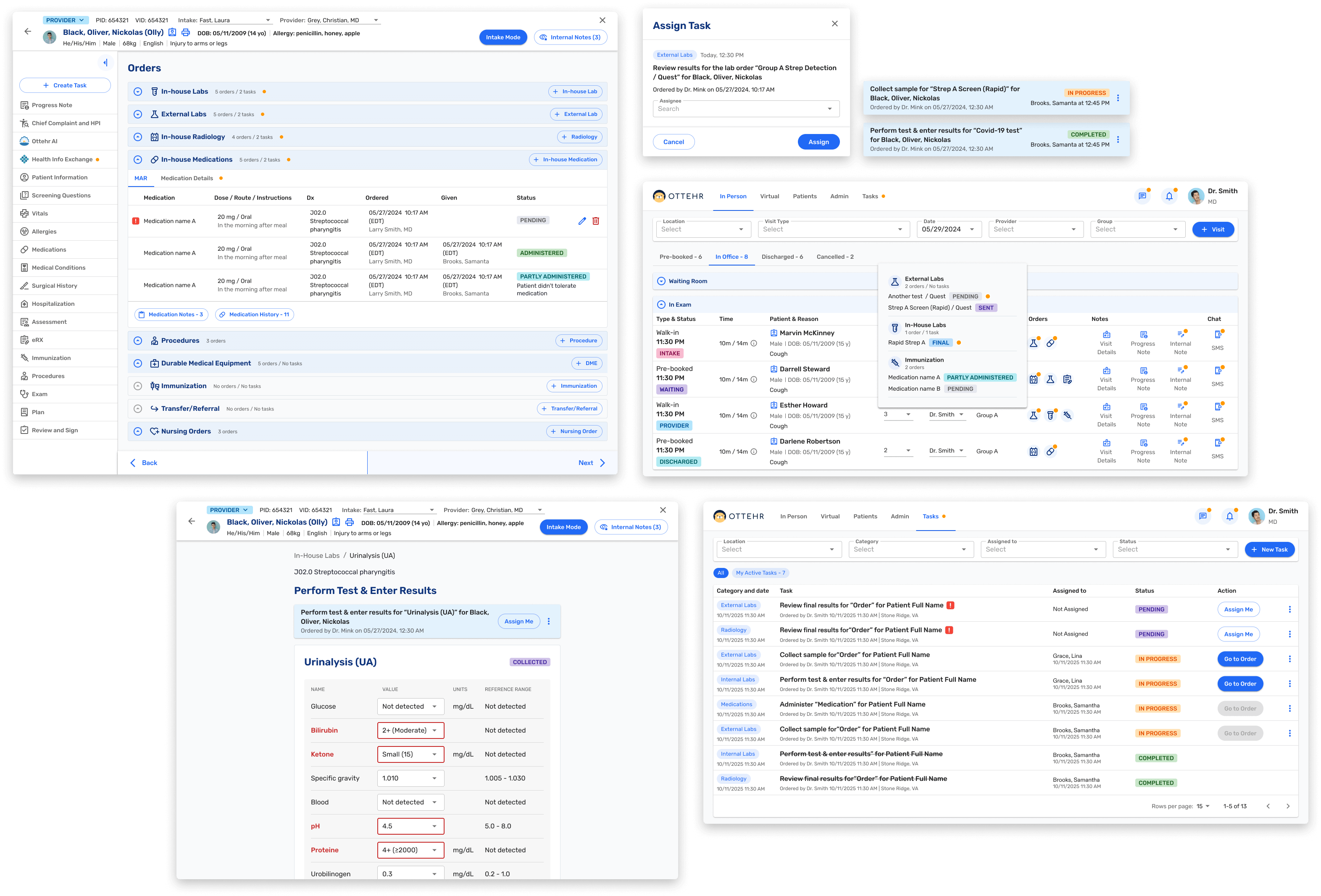Image resolution: width=1321 pixels, height=896 pixels.
Task: Switch to the Medication Details tab
Action: coord(187,179)
